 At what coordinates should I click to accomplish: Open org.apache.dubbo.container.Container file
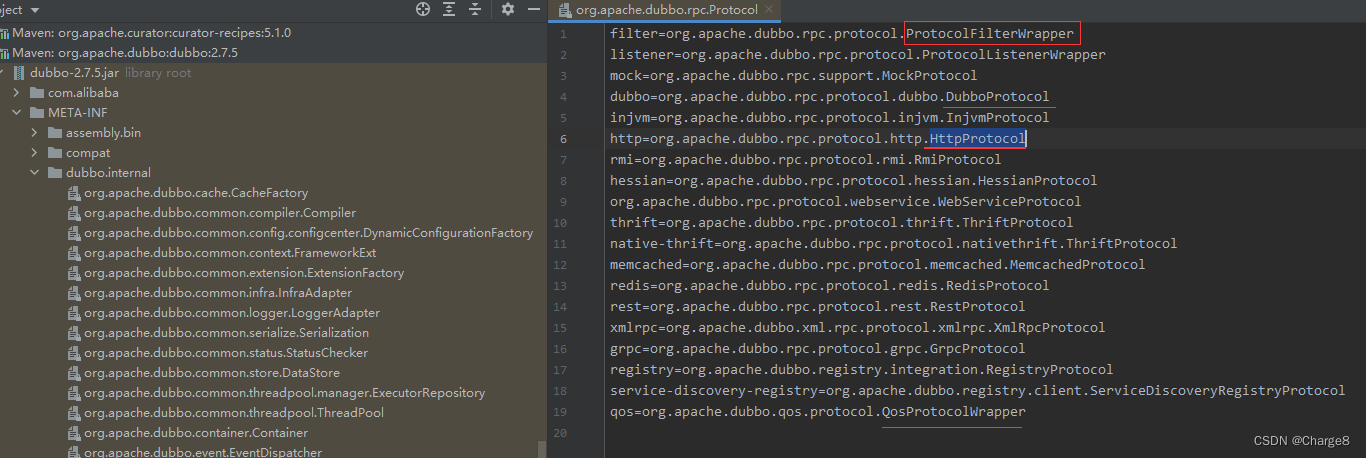(196, 433)
